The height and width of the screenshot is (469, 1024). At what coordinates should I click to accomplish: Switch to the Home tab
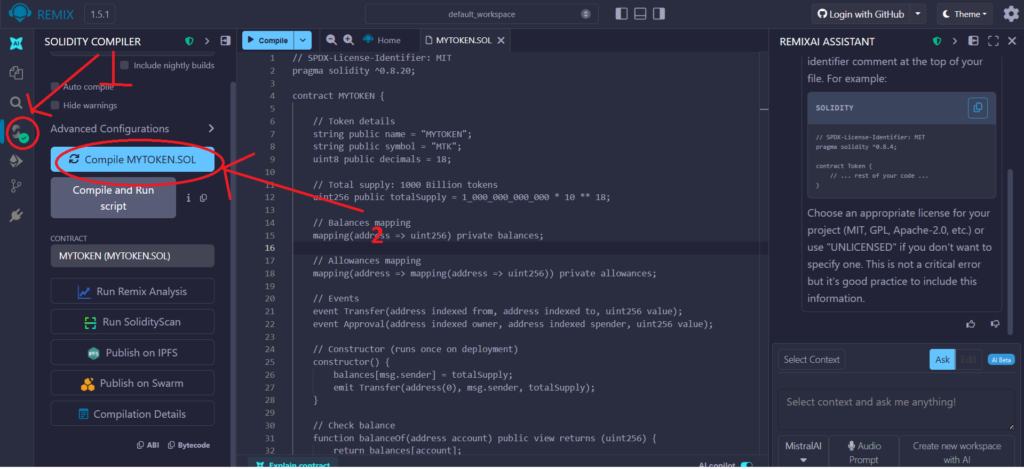pos(382,40)
